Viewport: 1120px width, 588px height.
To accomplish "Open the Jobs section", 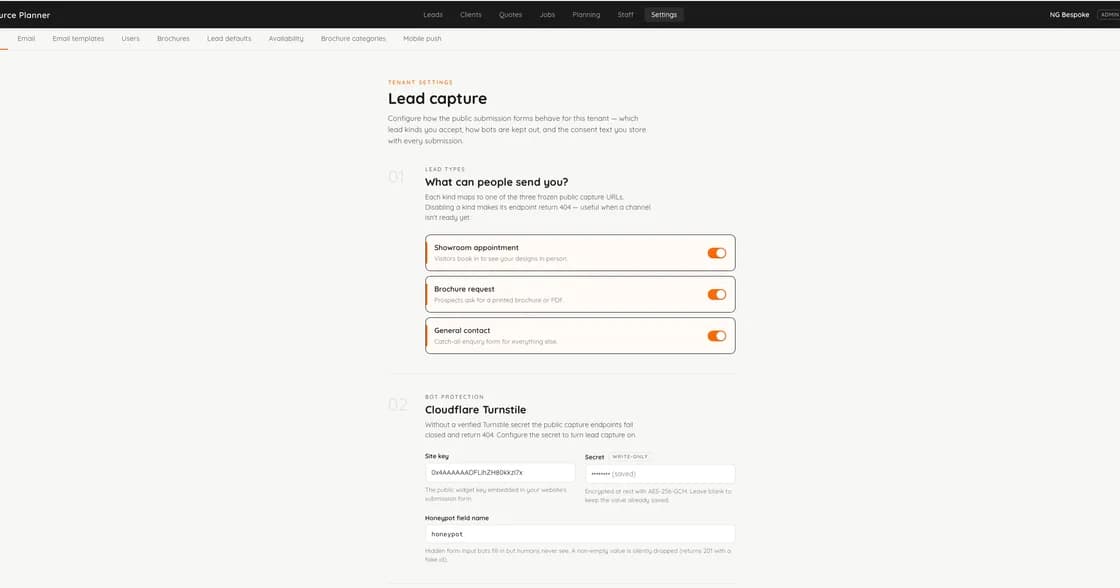I will click(x=547, y=14).
